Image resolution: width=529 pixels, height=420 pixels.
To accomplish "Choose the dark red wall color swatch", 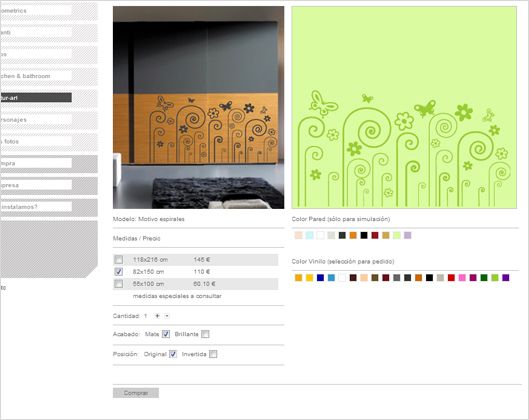I will [375, 235].
